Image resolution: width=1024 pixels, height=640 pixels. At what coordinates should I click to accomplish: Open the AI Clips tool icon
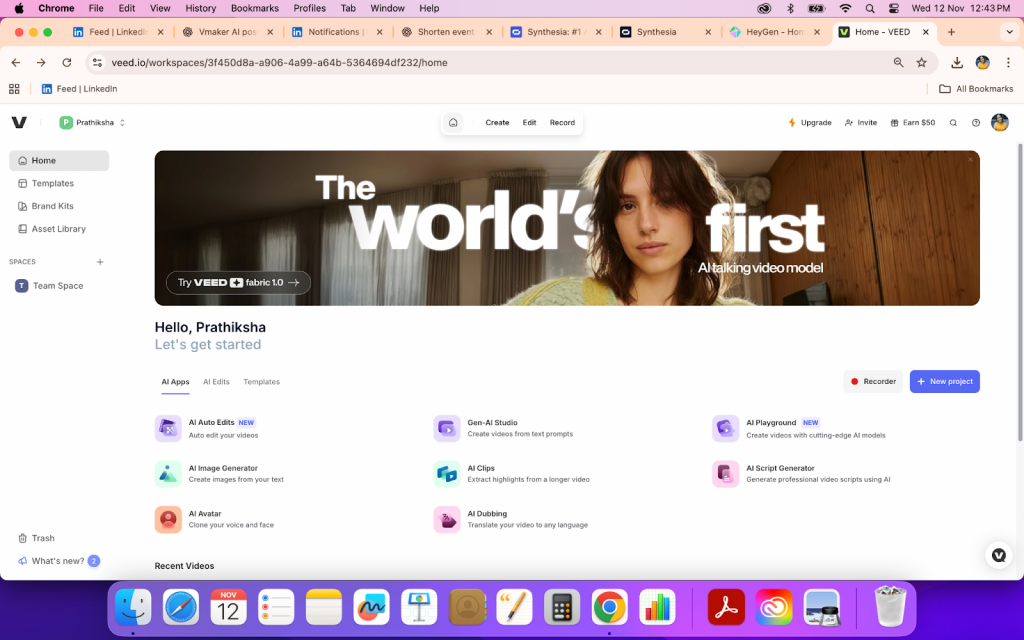click(447, 474)
